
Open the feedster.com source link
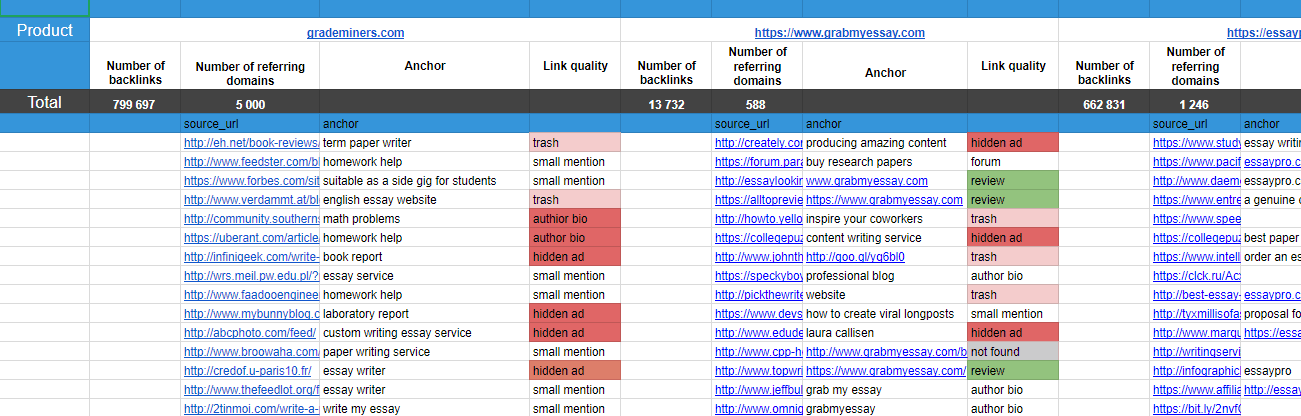(251, 162)
